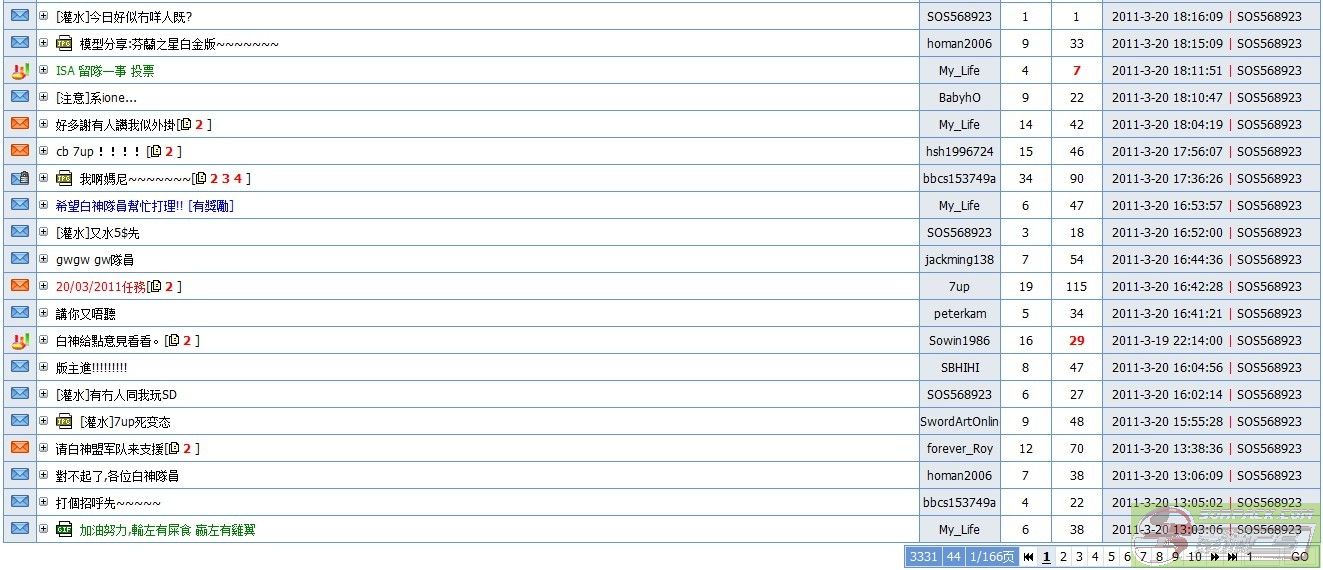Go to page 10 in pagination
The width and height of the screenshot is (1323, 570).
(x=1194, y=557)
